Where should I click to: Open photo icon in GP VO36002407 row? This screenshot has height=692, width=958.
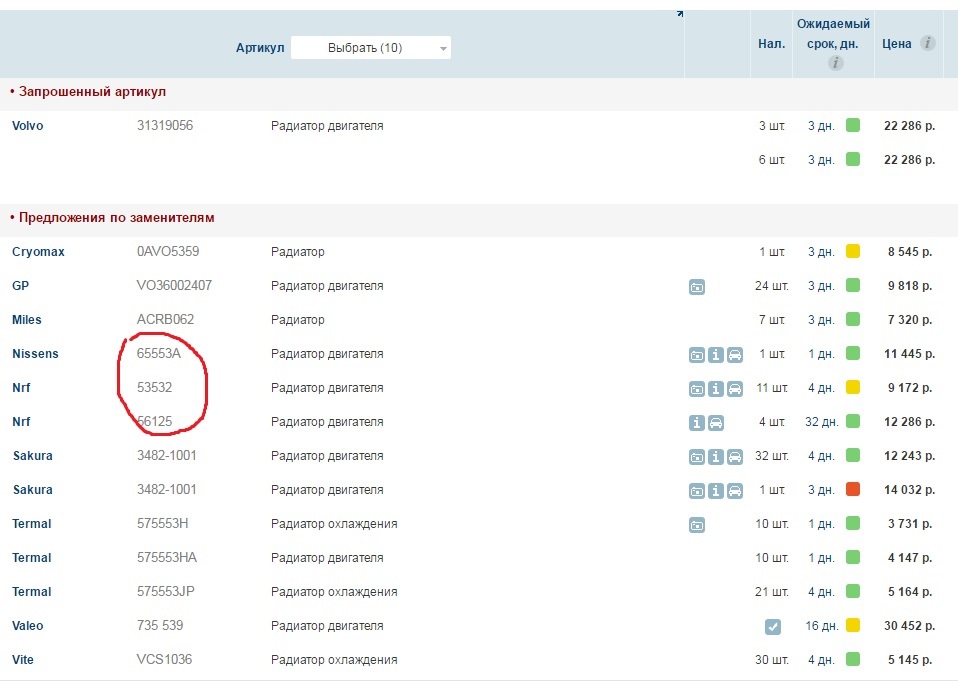[x=697, y=286]
